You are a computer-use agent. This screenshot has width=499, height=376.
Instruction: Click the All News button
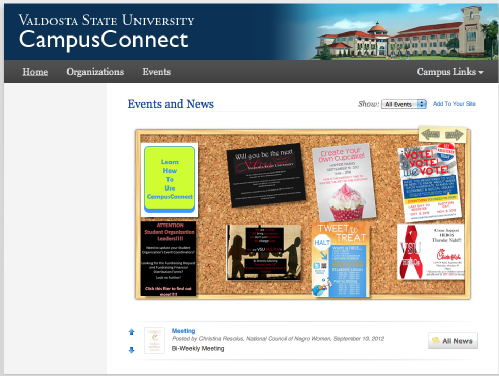pos(453,341)
